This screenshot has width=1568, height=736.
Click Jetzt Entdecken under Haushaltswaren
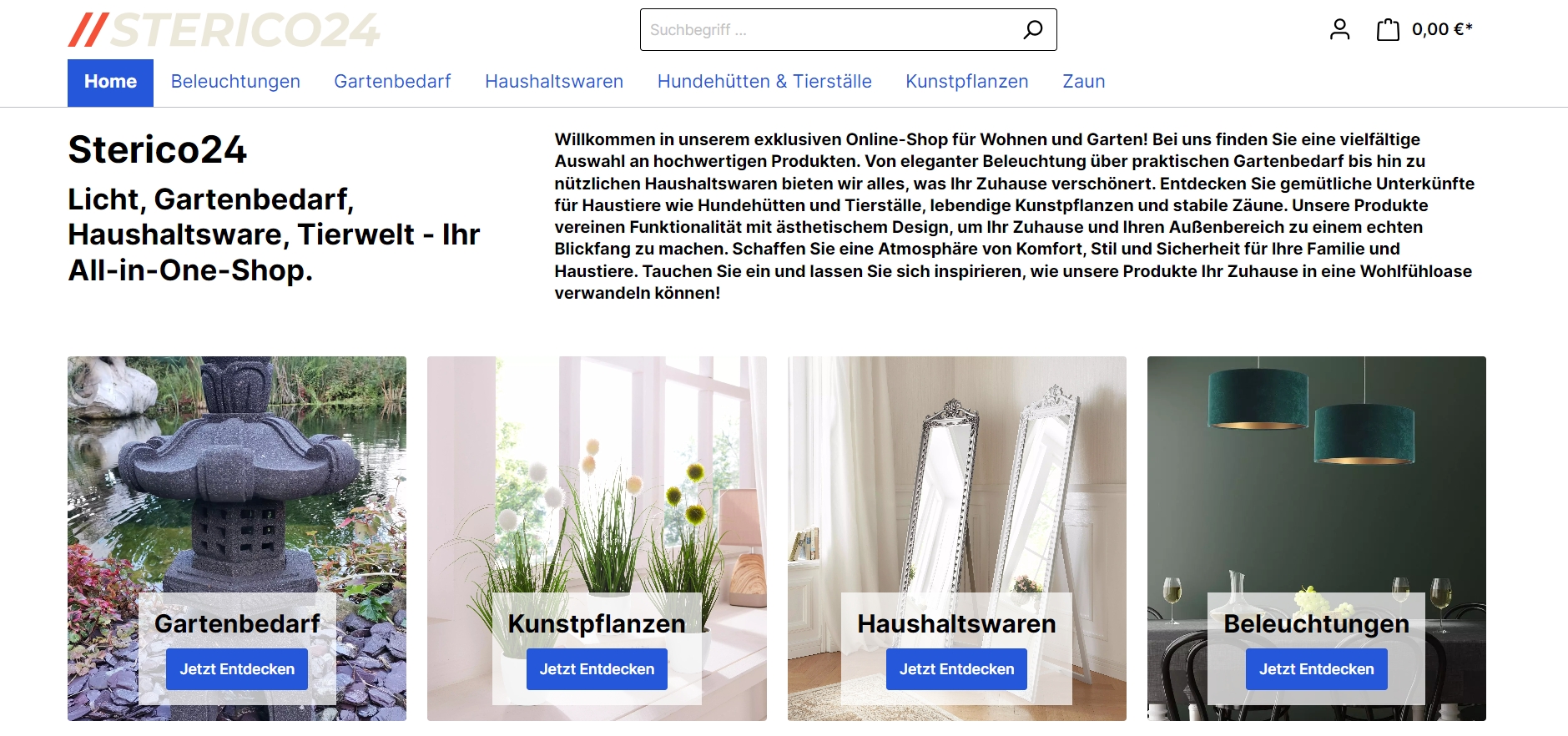click(956, 669)
